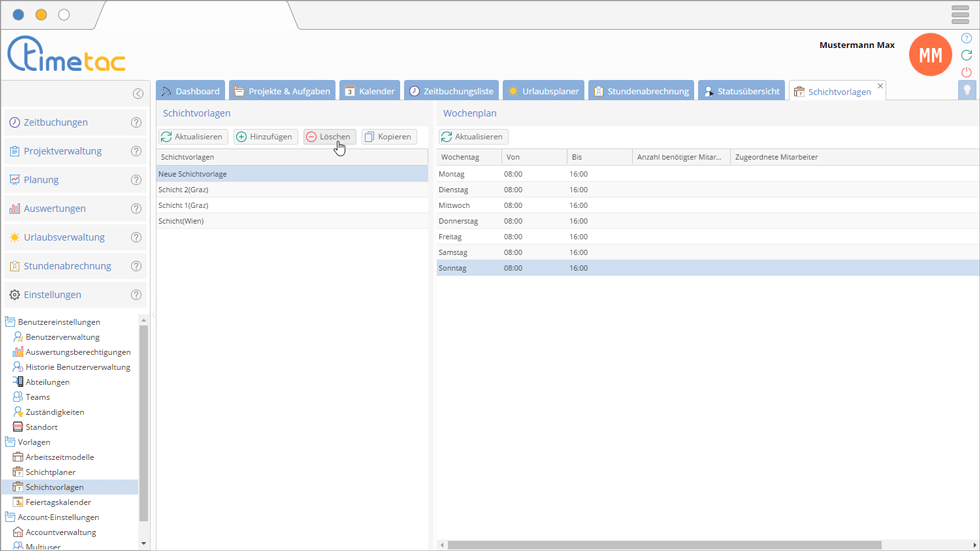The height and width of the screenshot is (551, 980).
Task: Click the MM user avatar
Action: click(930, 56)
